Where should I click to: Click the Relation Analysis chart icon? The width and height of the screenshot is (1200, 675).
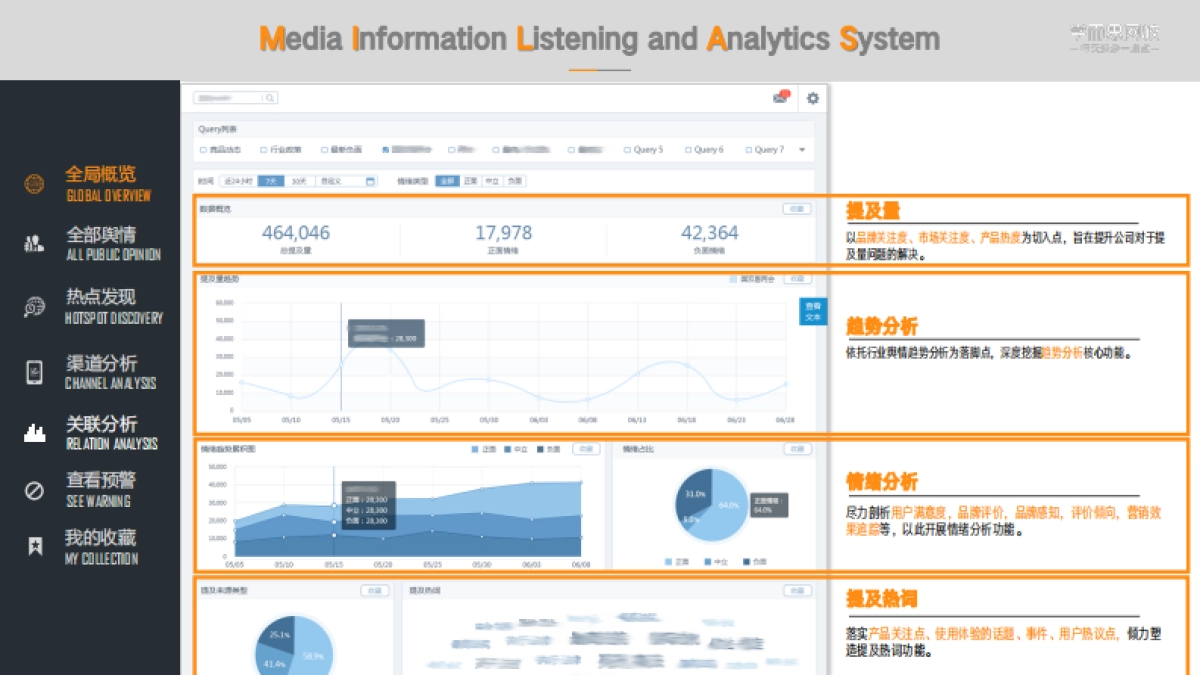tap(35, 433)
